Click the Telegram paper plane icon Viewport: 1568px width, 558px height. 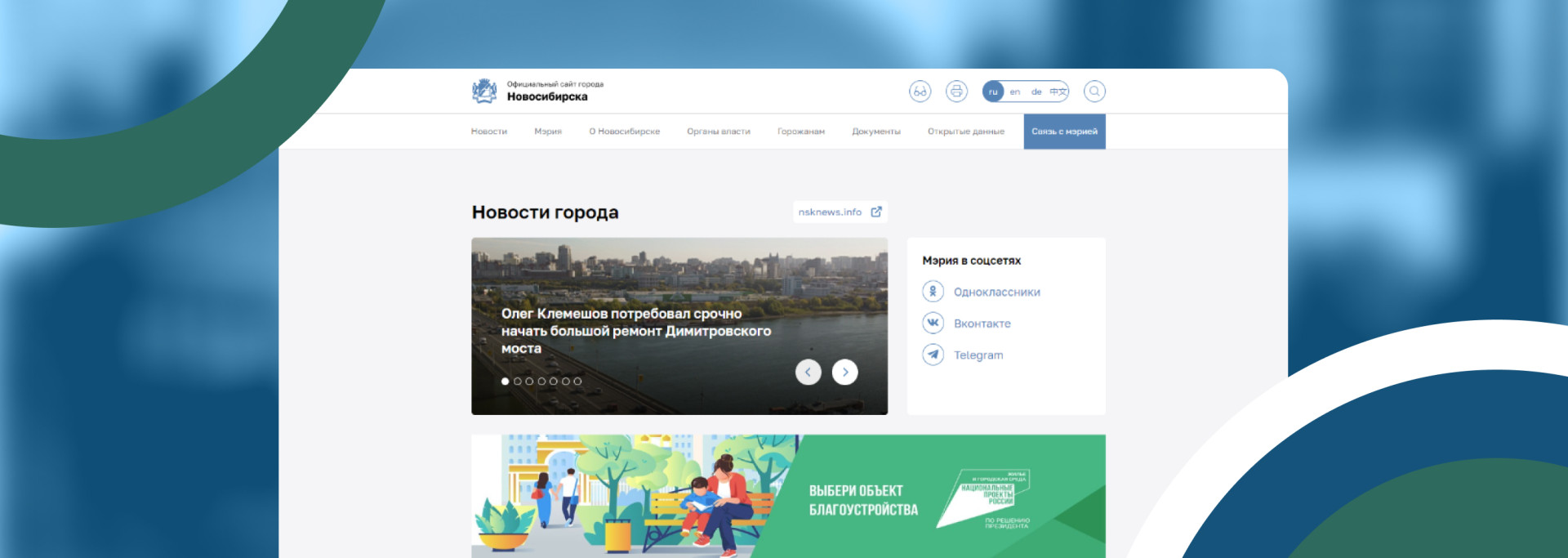[933, 355]
